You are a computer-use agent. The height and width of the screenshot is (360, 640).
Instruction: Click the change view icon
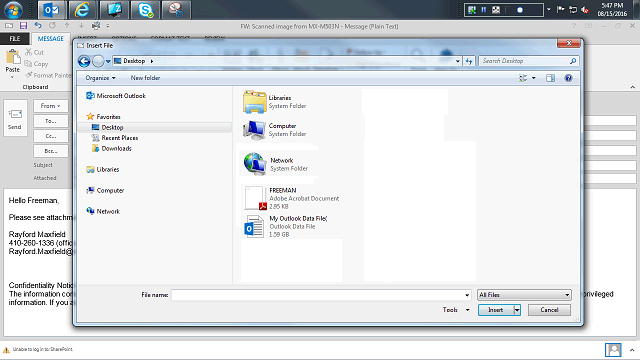pos(523,78)
